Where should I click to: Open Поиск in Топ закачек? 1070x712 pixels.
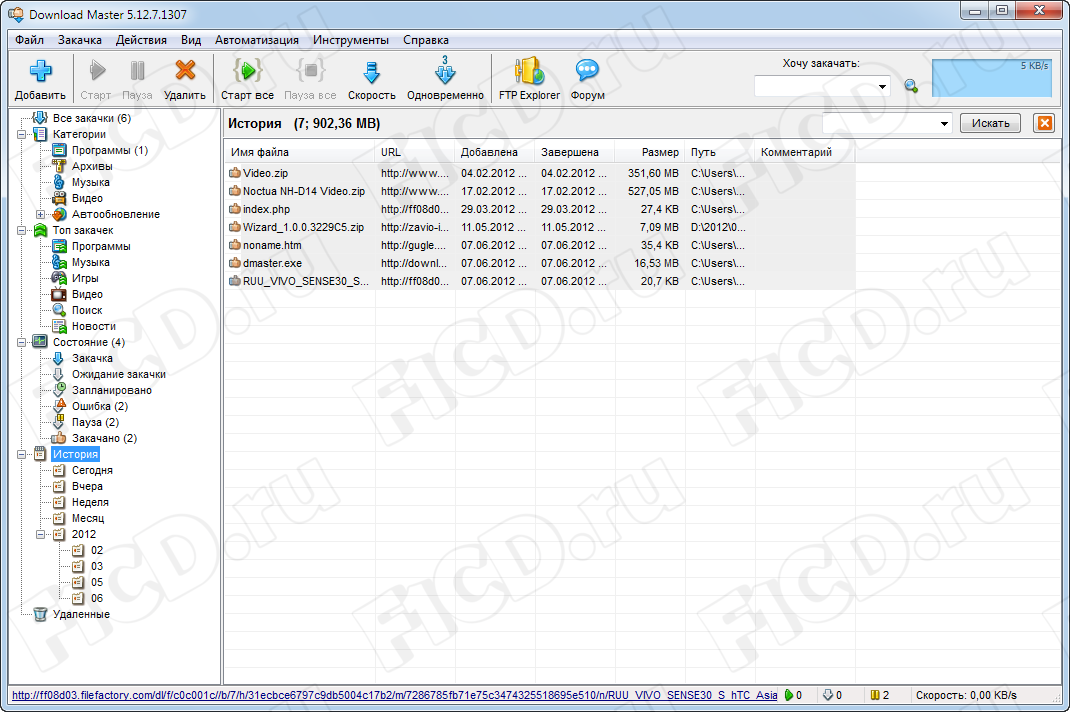(87, 311)
